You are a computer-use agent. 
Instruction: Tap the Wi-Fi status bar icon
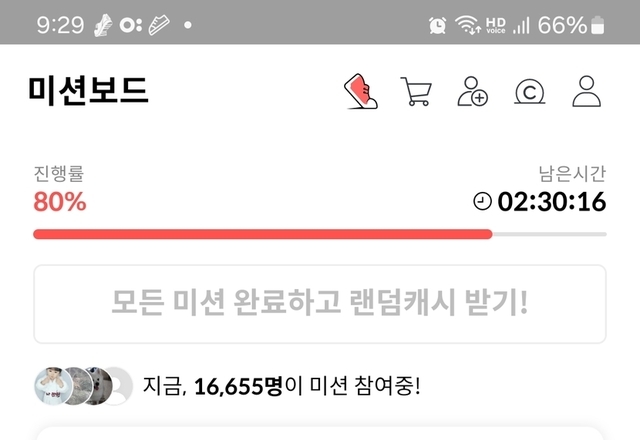pos(468,25)
